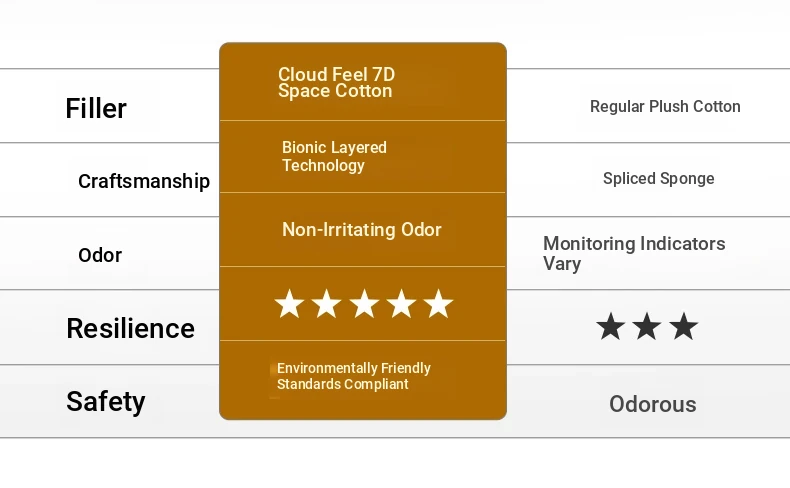Click the Non-Irritating Odor text

[362, 230]
